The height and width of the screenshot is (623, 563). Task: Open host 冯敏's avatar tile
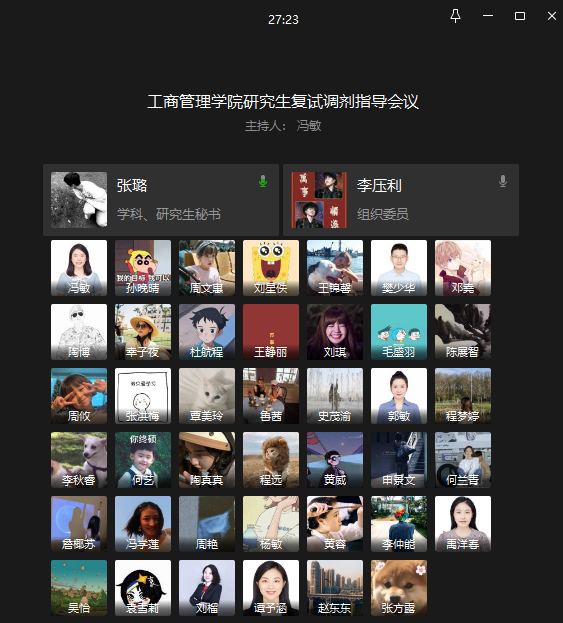[79, 268]
